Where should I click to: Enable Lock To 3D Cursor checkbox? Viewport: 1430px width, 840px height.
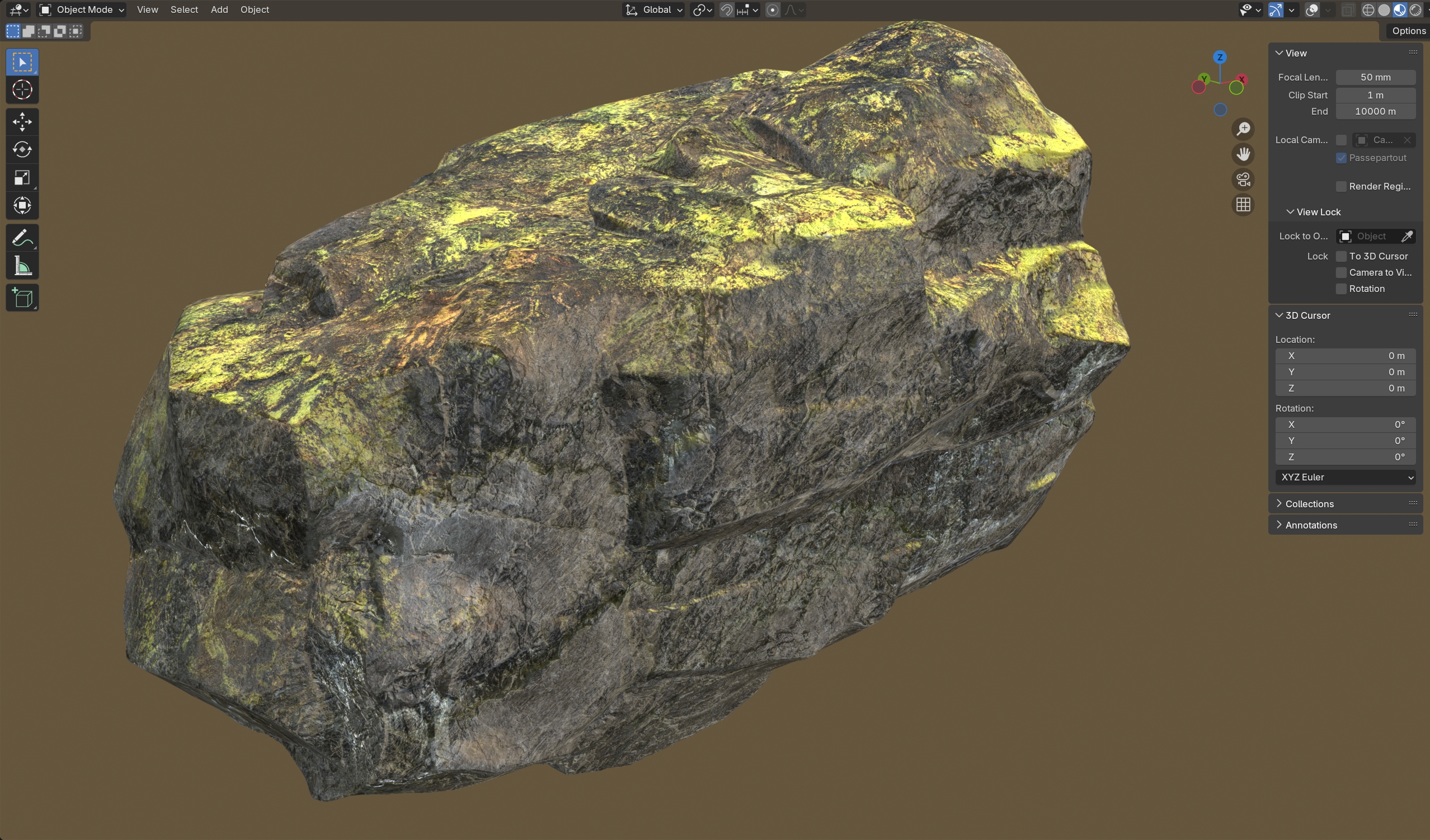tap(1341, 256)
